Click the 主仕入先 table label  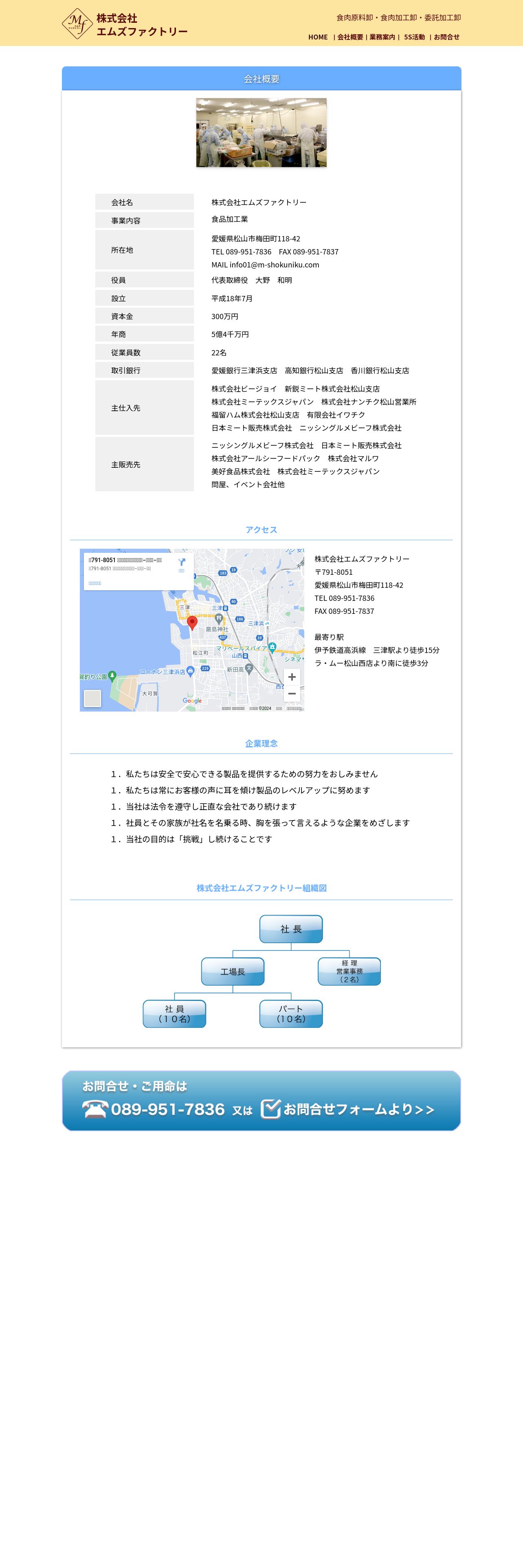pos(144,408)
